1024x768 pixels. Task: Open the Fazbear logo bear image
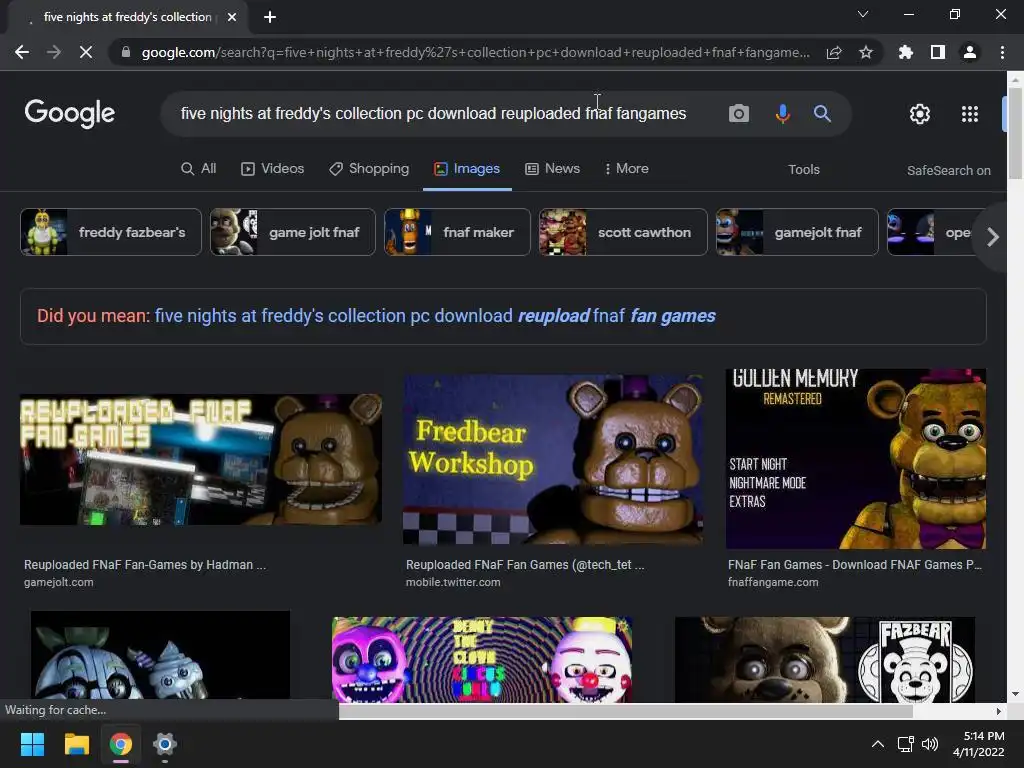click(x=825, y=660)
